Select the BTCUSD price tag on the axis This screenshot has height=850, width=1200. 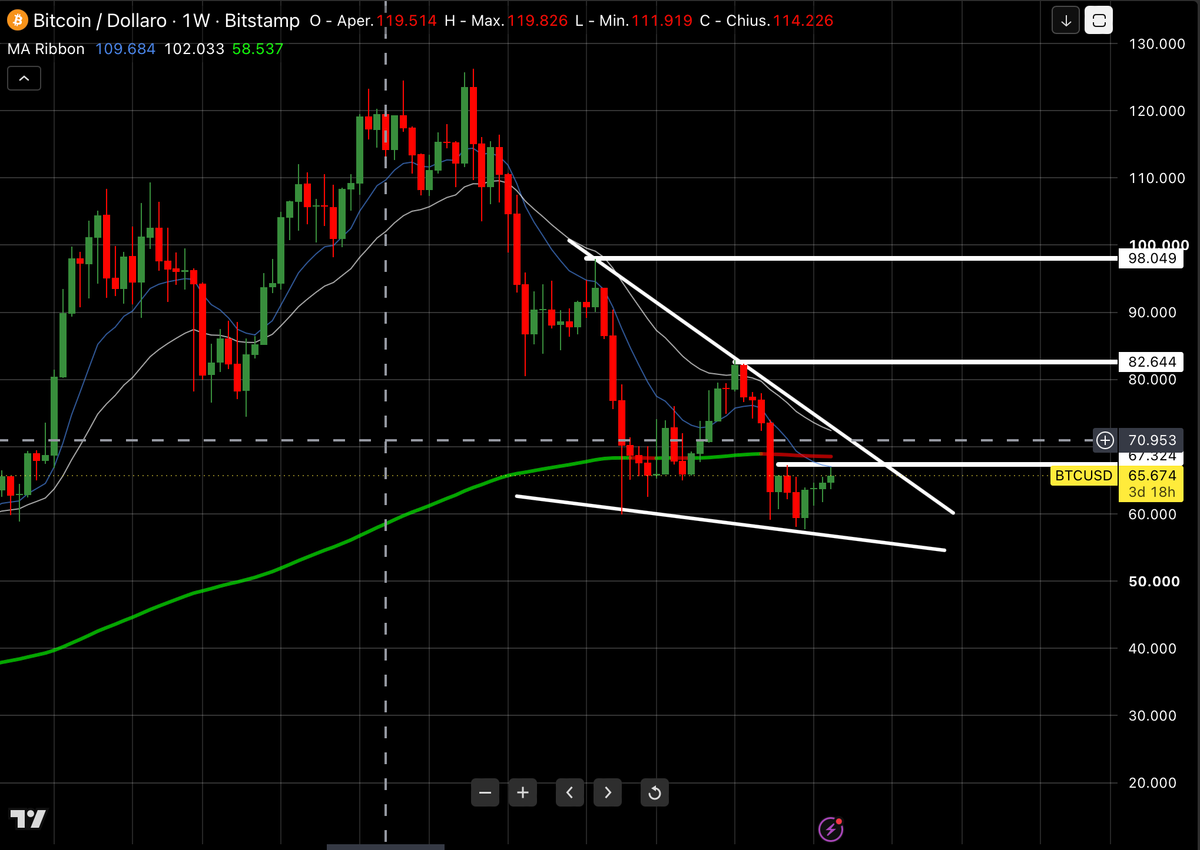pyautogui.click(x=1084, y=476)
